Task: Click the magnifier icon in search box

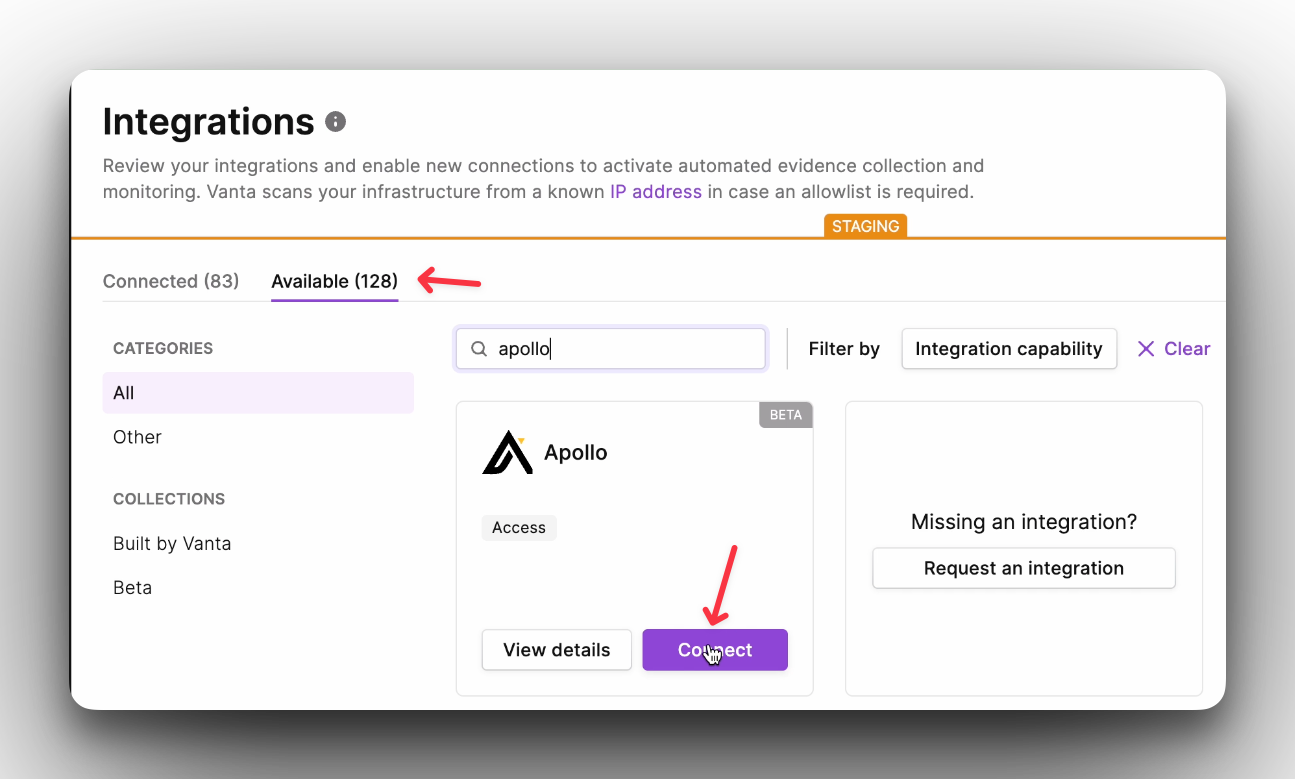Action: click(479, 349)
